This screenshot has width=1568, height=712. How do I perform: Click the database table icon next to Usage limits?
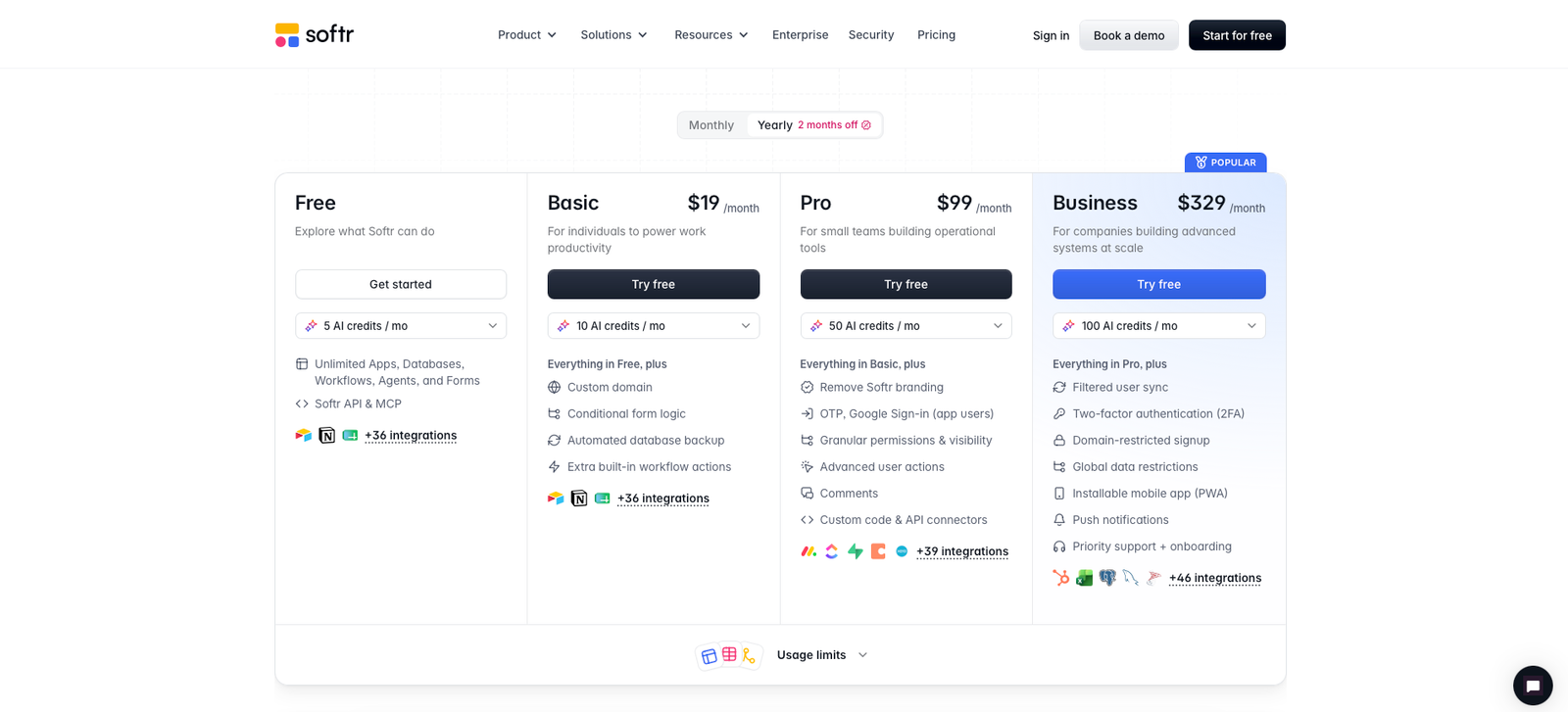point(729,654)
